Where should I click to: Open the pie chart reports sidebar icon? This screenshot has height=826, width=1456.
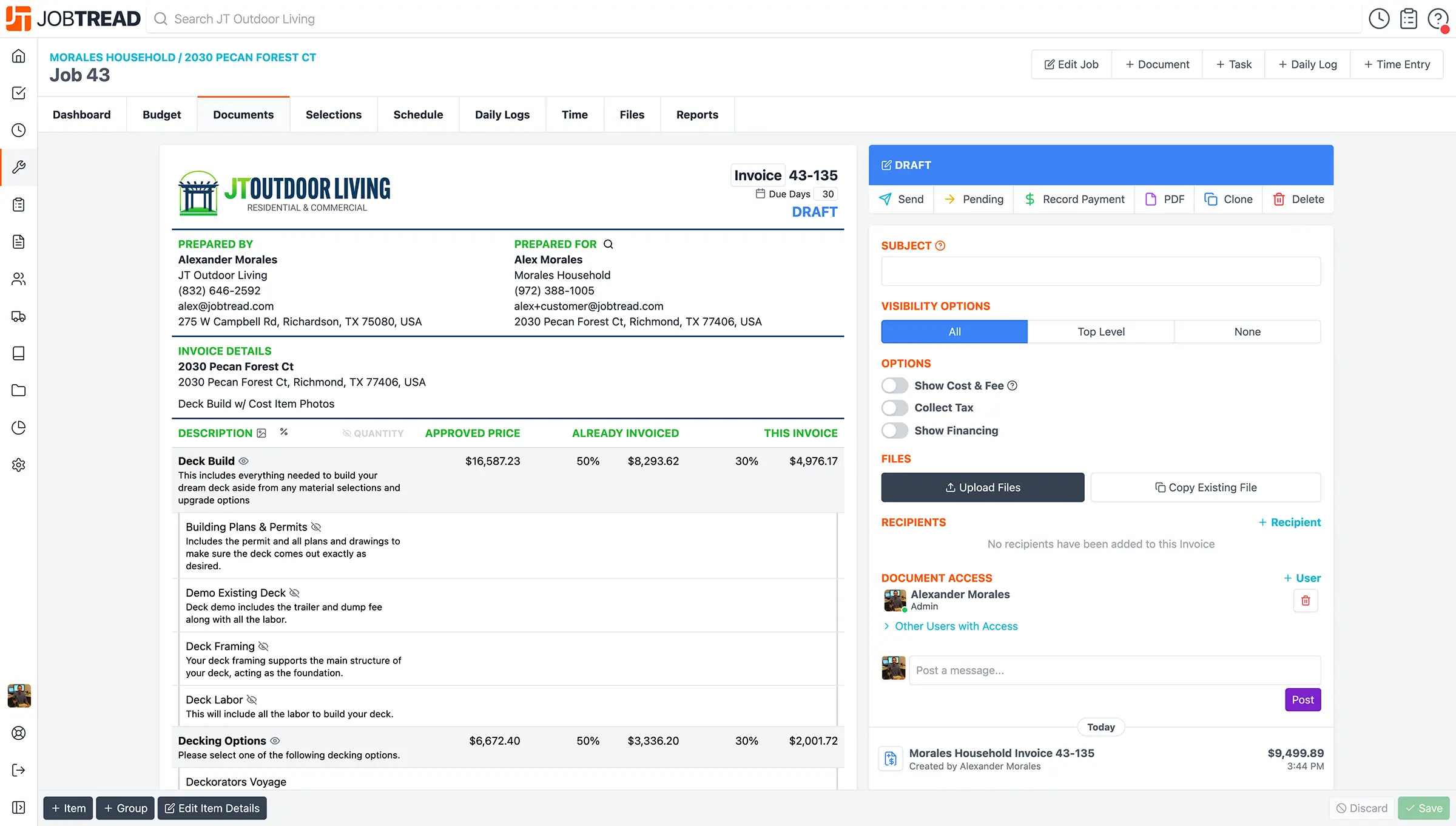point(19,428)
